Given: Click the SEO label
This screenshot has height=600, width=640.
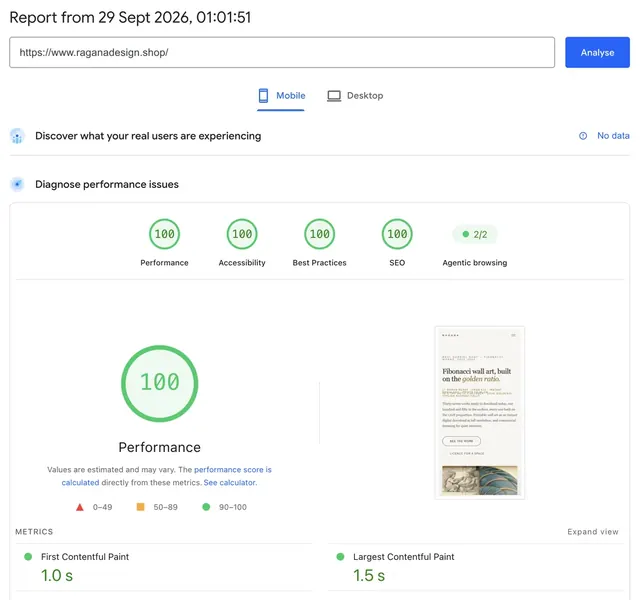Looking at the screenshot, I should pyautogui.click(x=397, y=263).
